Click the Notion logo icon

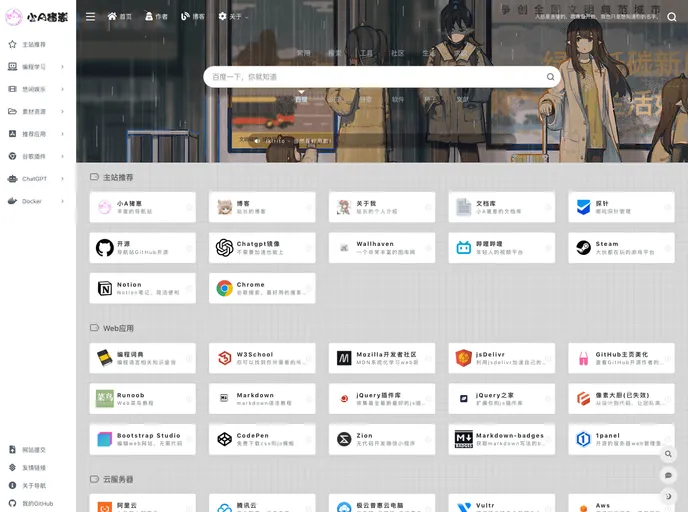tap(104, 288)
